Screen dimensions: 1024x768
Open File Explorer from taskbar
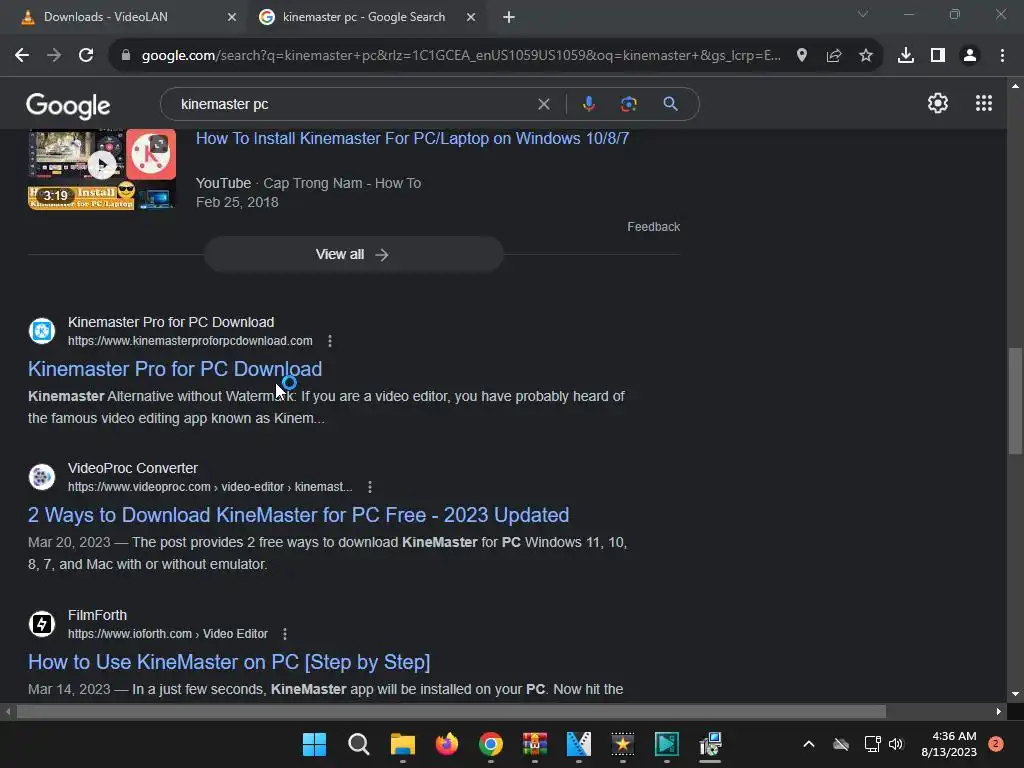(403, 744)
